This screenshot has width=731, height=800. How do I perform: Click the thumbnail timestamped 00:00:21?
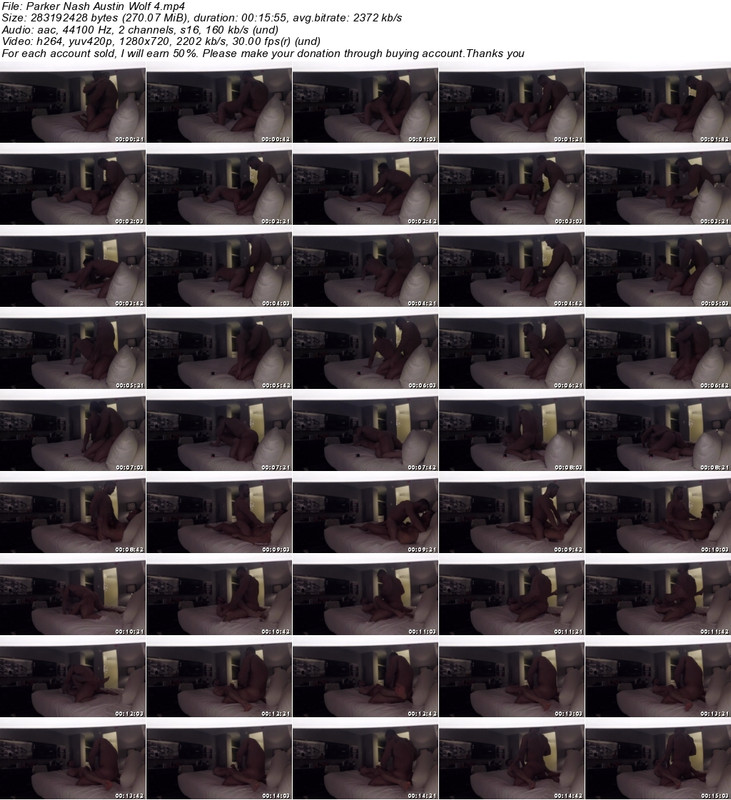pos(73,106)
